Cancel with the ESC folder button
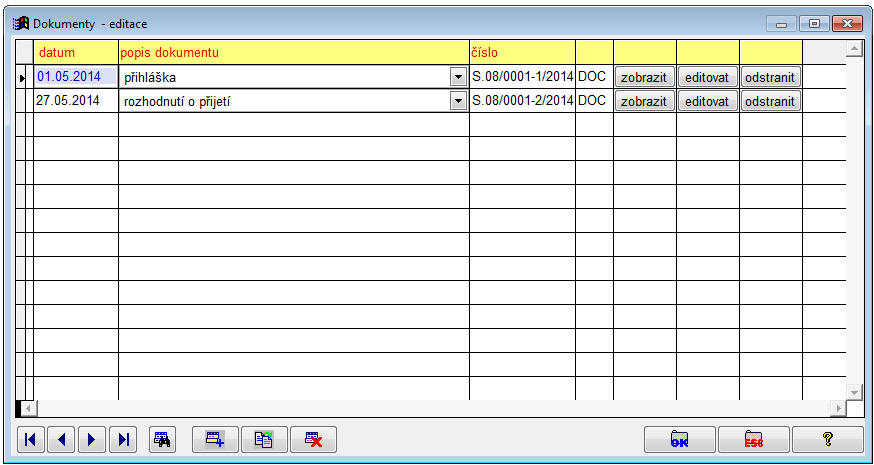The image size is (874, 465). point(753,440)
